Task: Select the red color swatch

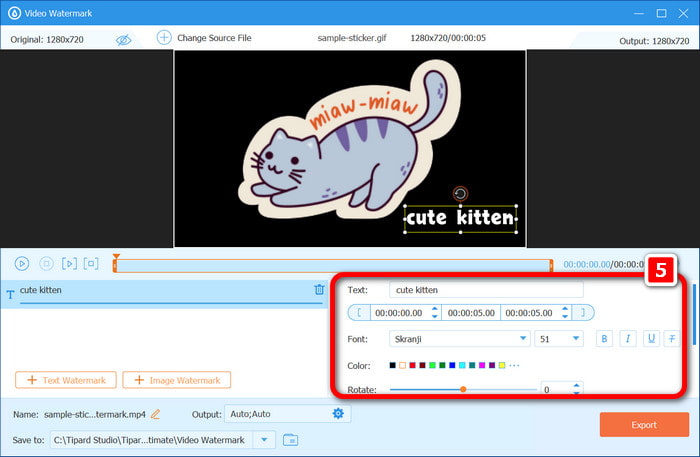Action: point(412,365)
